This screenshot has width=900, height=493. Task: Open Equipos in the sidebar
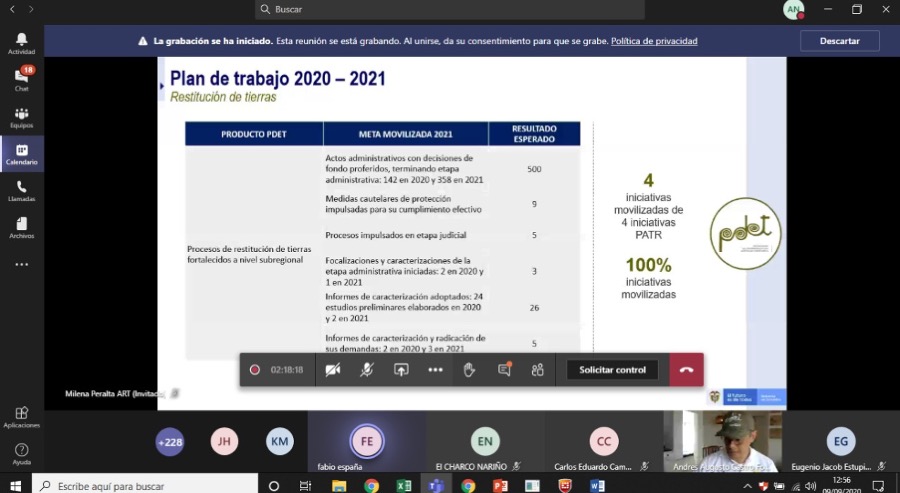pyautogui.click(x=21, y=118)
